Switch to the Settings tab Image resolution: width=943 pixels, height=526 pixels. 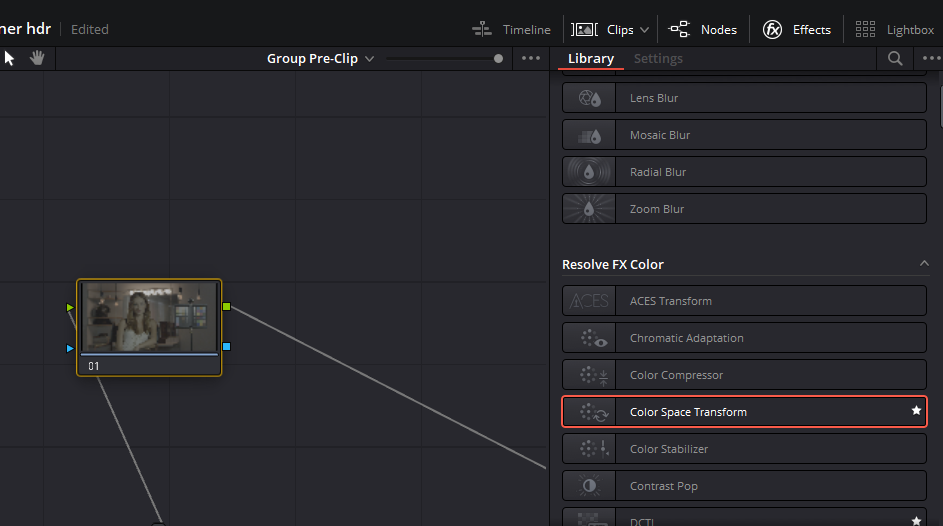658,58
